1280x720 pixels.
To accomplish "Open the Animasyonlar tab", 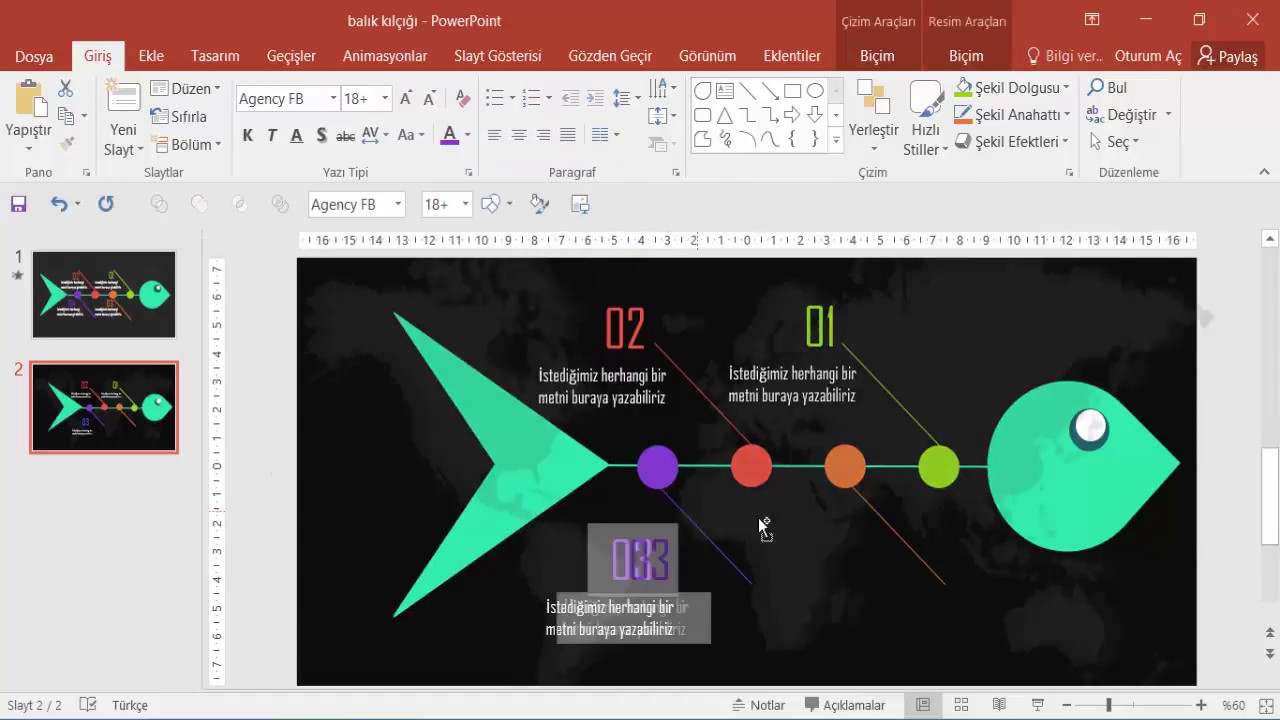I will tap(385, 56).
